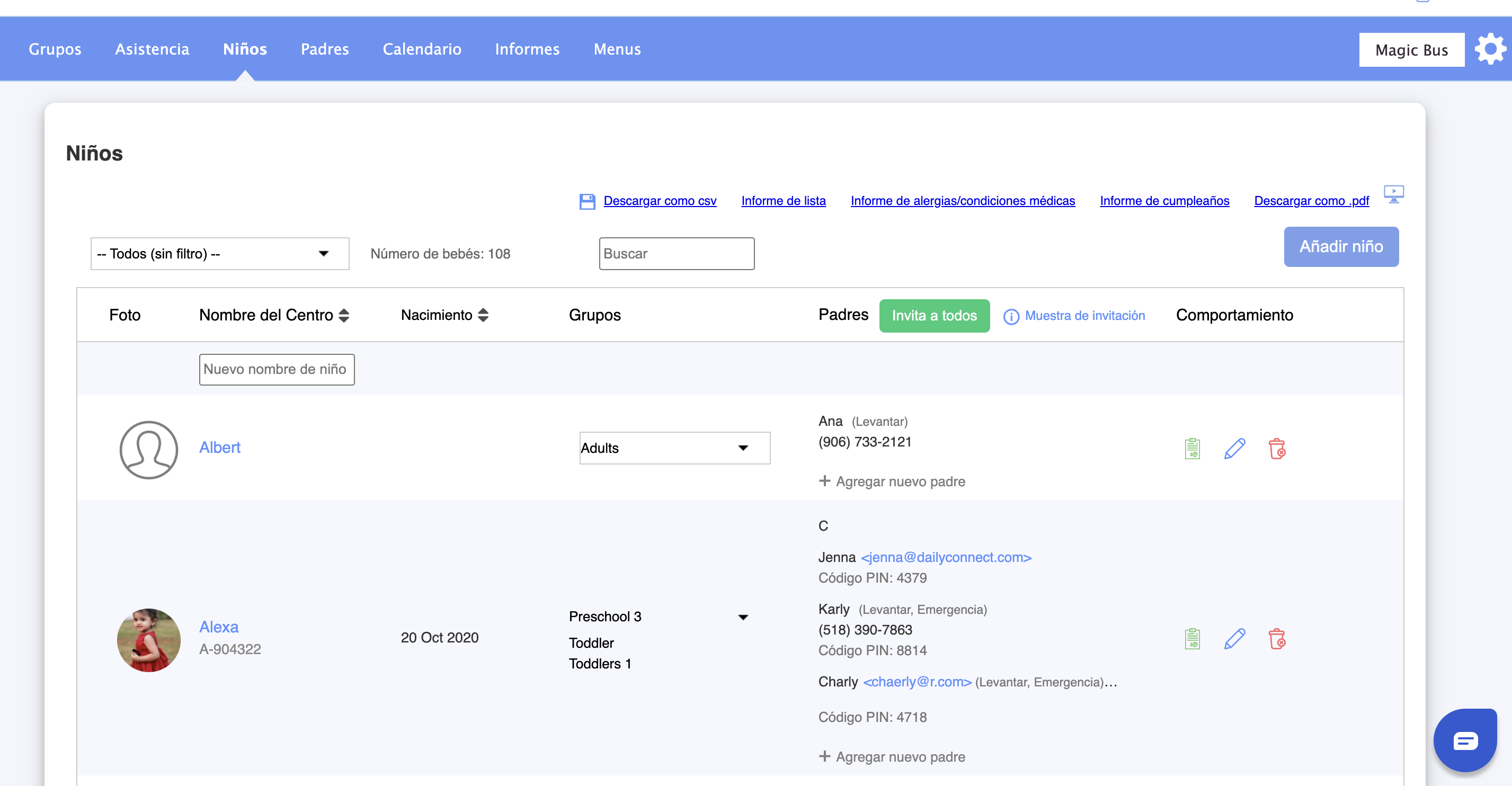This screenshot has height=786, width=1512.
Task: Open Albert's green clipboard report icon
Action: [1192, 449]
